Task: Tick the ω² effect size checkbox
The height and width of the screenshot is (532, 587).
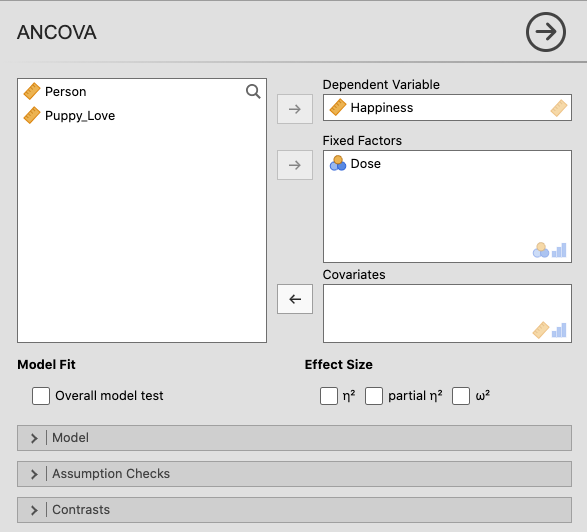Action: (461, 396)
